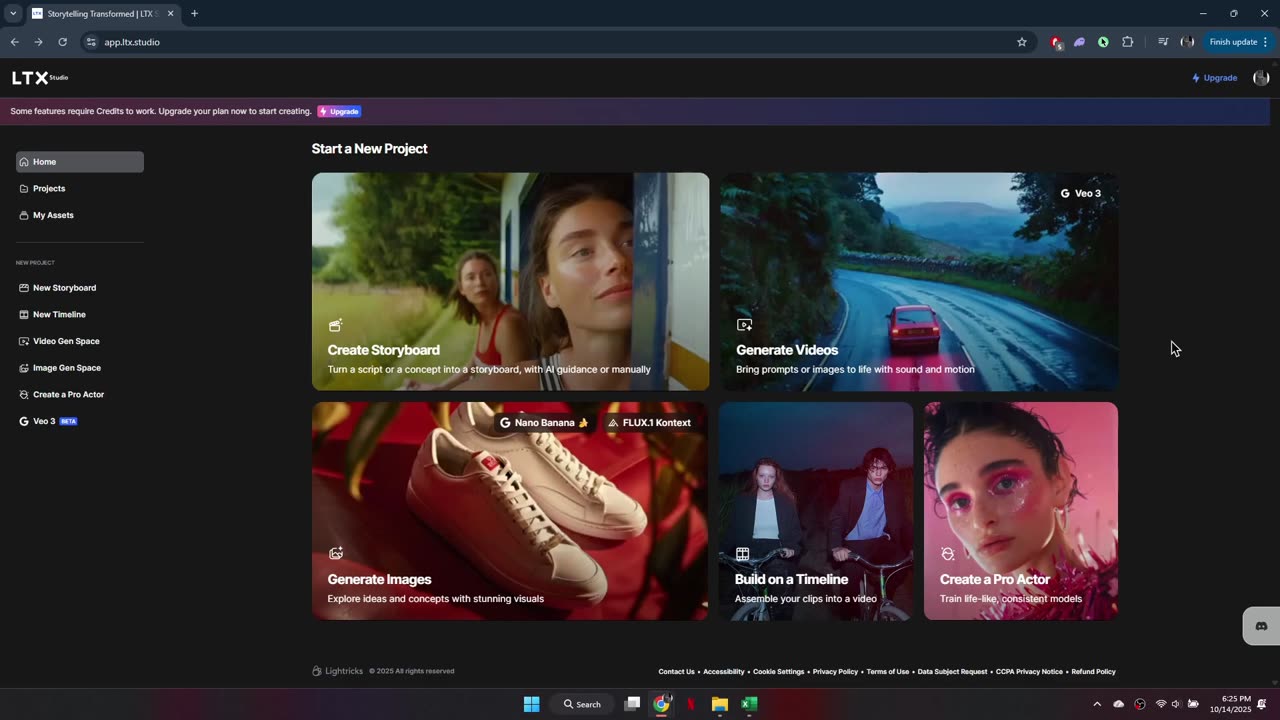Open the volume control in system tray
This screenshot has width=1280, height=720.
(x=1176, y=704)
